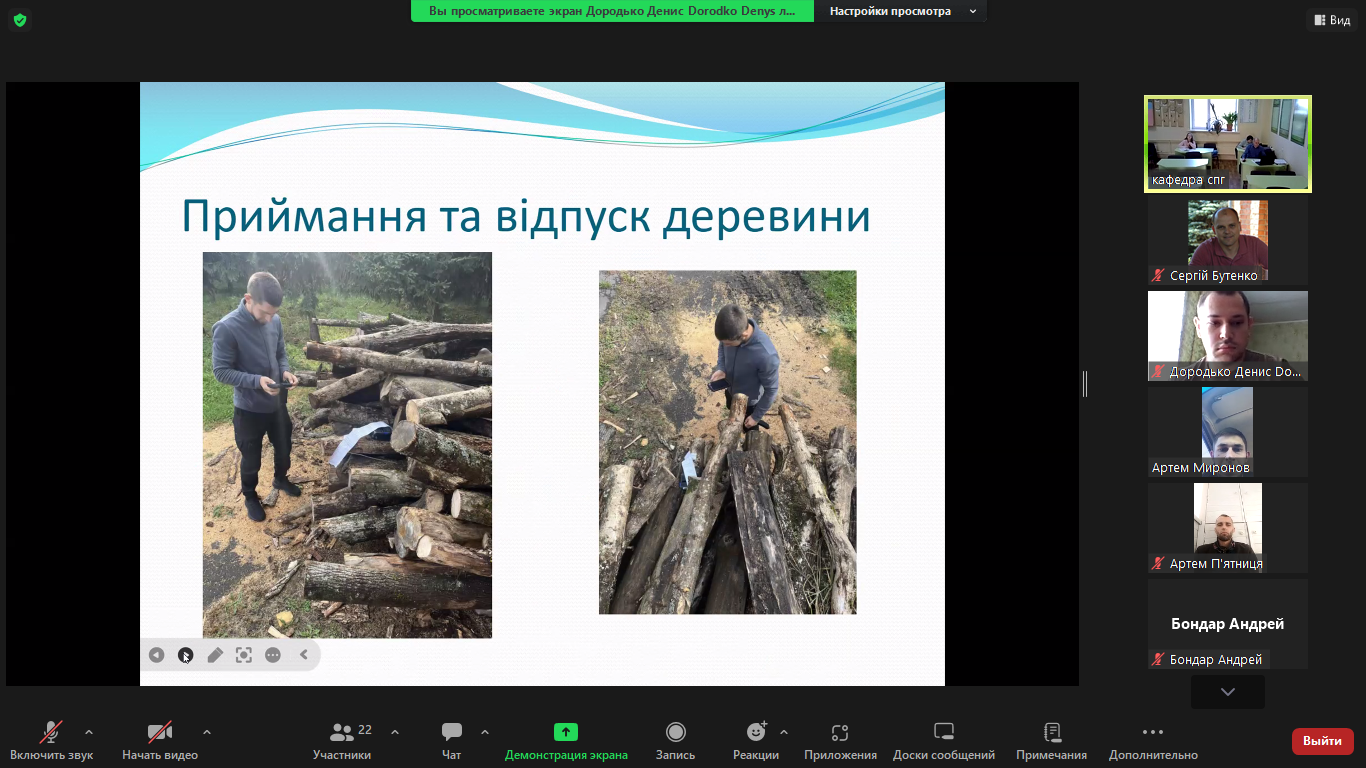The image size is (1366, 768).
Task: Open the three-dots slide options menu
Action: coord(273,655)
